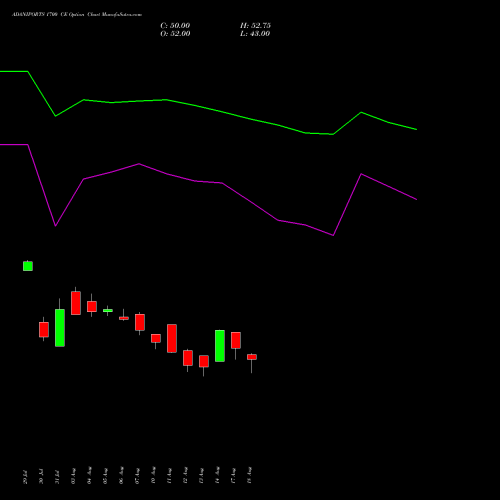Select the red 30 Jul candlestick

44,329
